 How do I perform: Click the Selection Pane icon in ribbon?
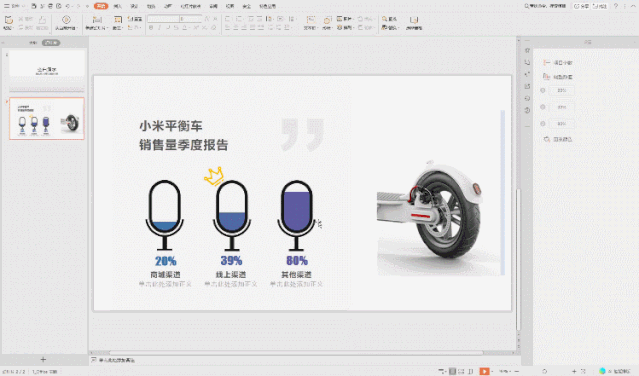414,20
